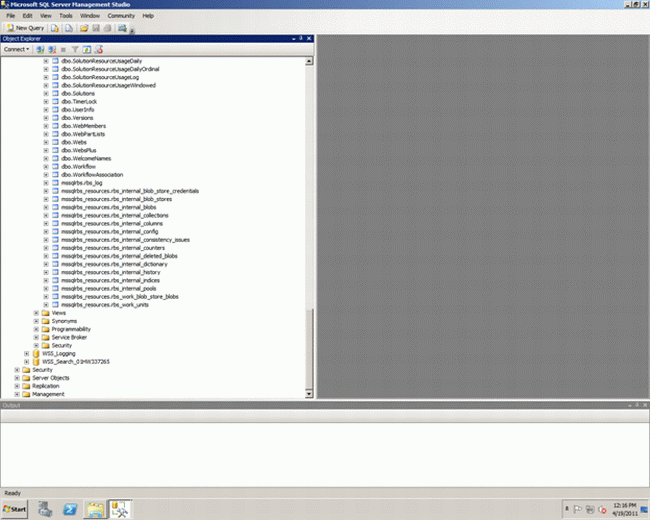650x520 pixels.
Task: Open the Window menu
Action: 90,16
